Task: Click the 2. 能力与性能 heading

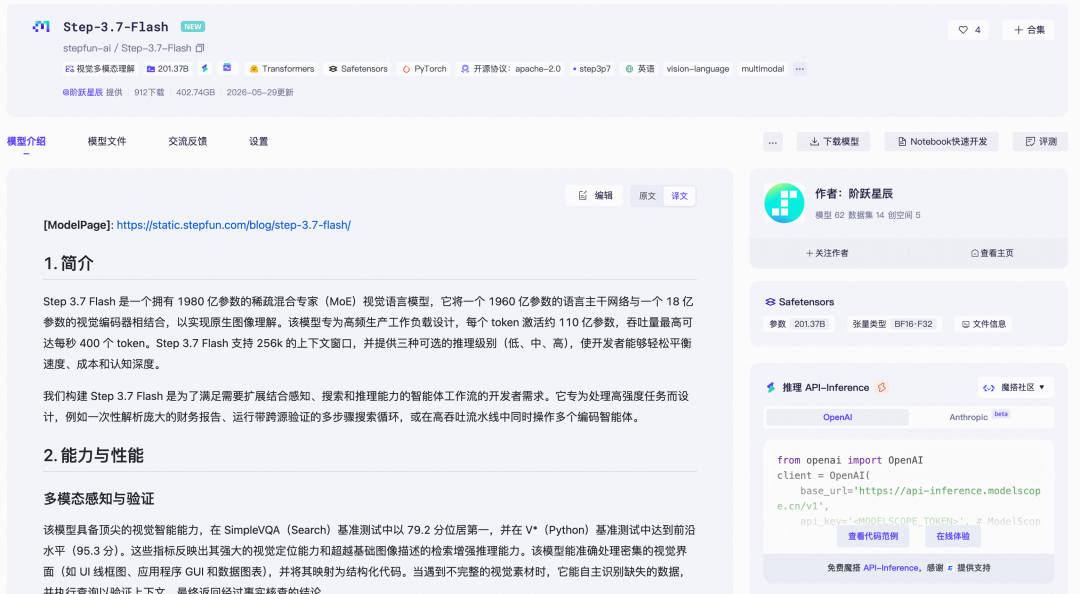Action: pos(94,455)
